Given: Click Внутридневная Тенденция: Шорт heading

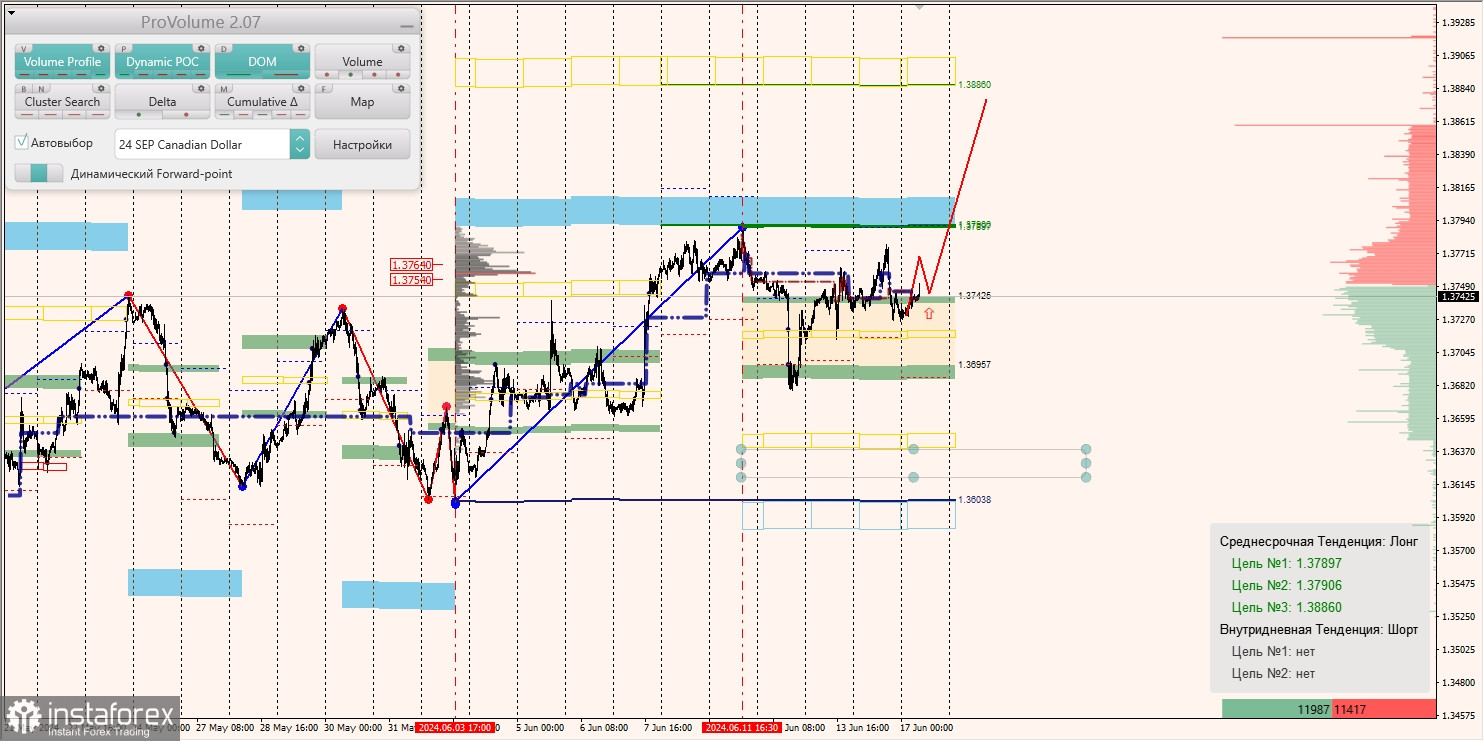Looking at the screenshot, I should 1319,630.
